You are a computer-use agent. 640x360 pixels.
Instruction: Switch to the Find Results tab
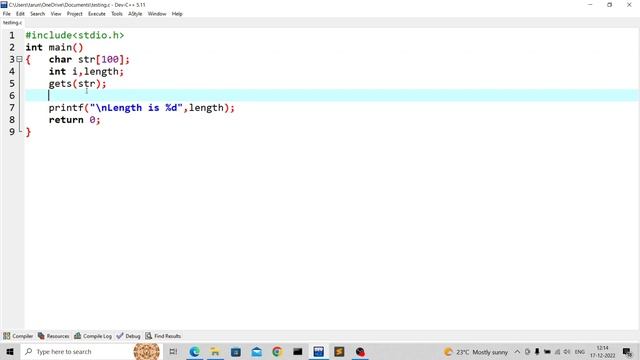(x=163, y=336)
